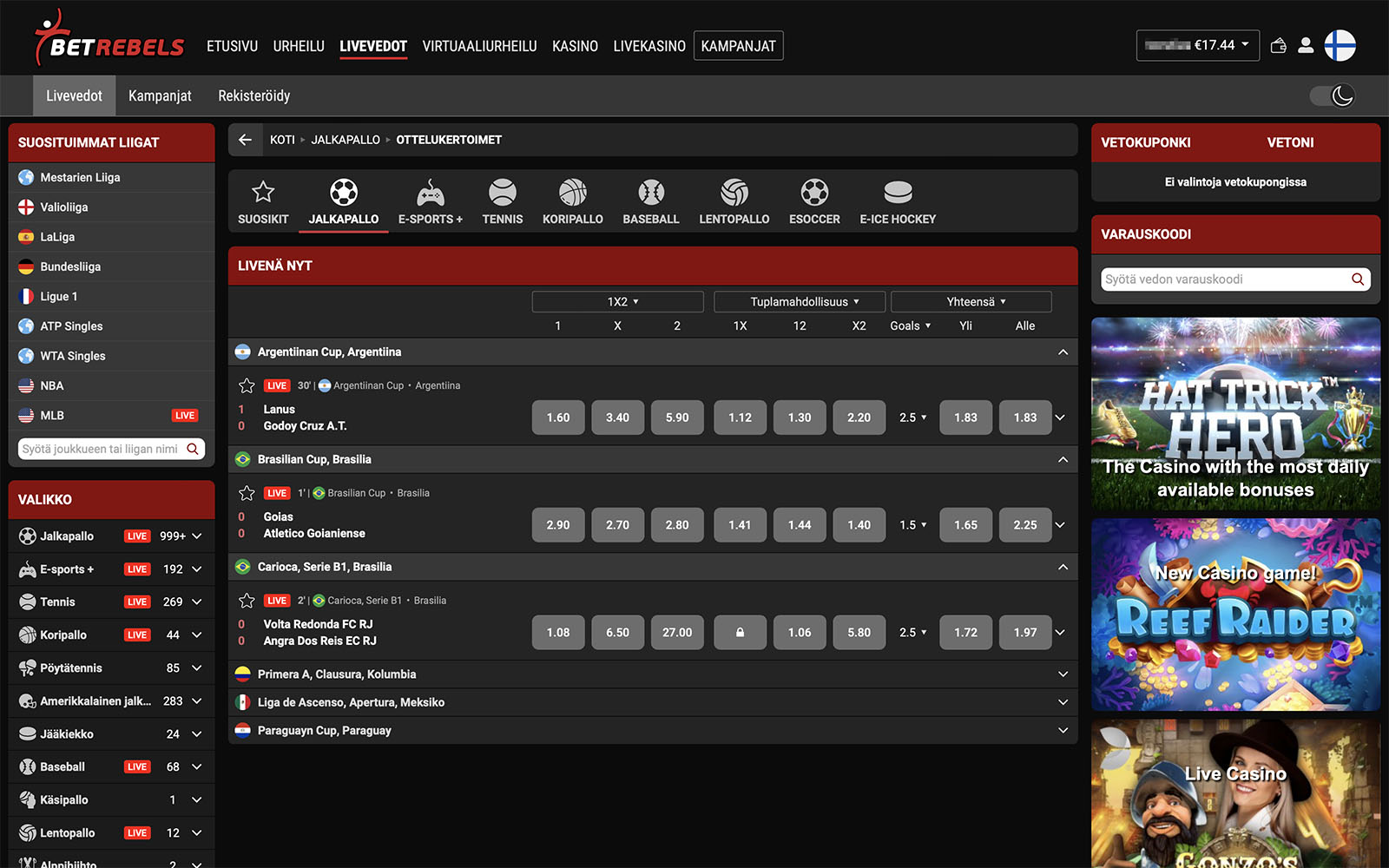1389x868 pixels.
Task: Expand Primera A, Clausura, Kolumbia league
Action: point(1063,674)
